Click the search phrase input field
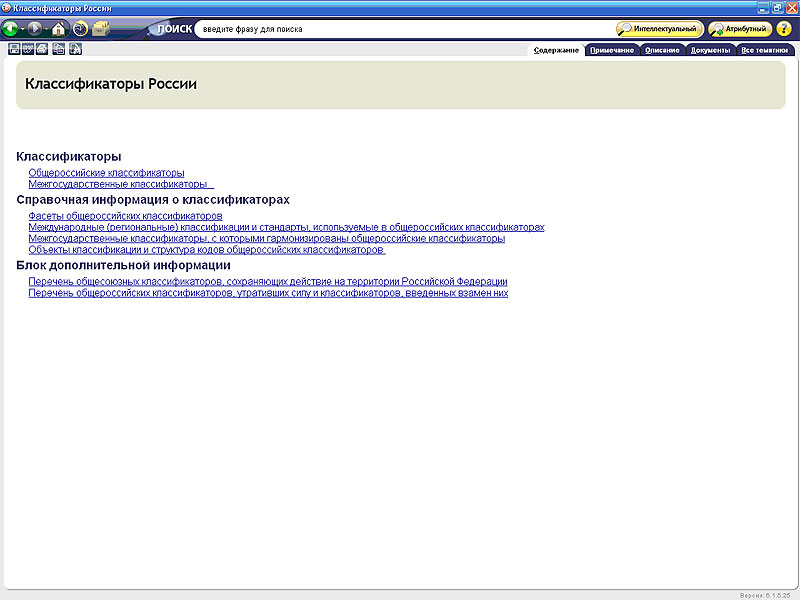Viewport: 800px width, 600px height. point(400,29)
